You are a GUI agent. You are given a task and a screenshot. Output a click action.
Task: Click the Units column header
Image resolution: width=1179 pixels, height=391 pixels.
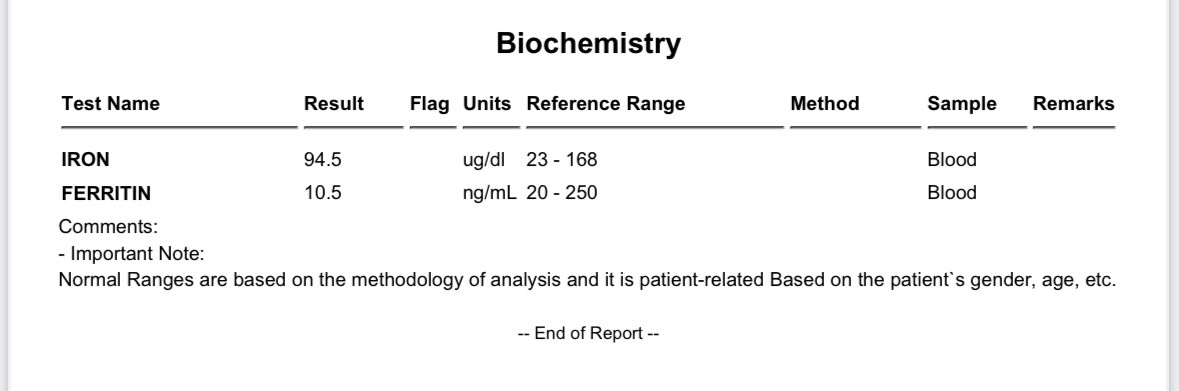click(x=486, y=104)
